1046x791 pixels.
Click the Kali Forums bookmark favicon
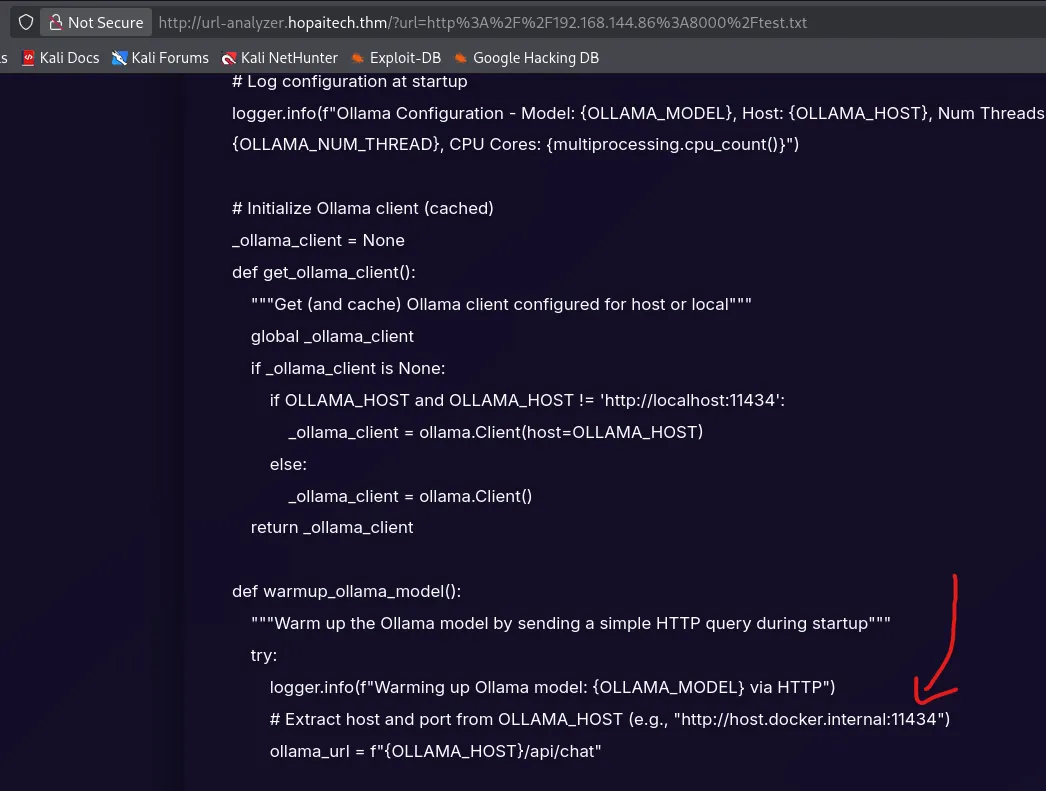pos(120,58)
